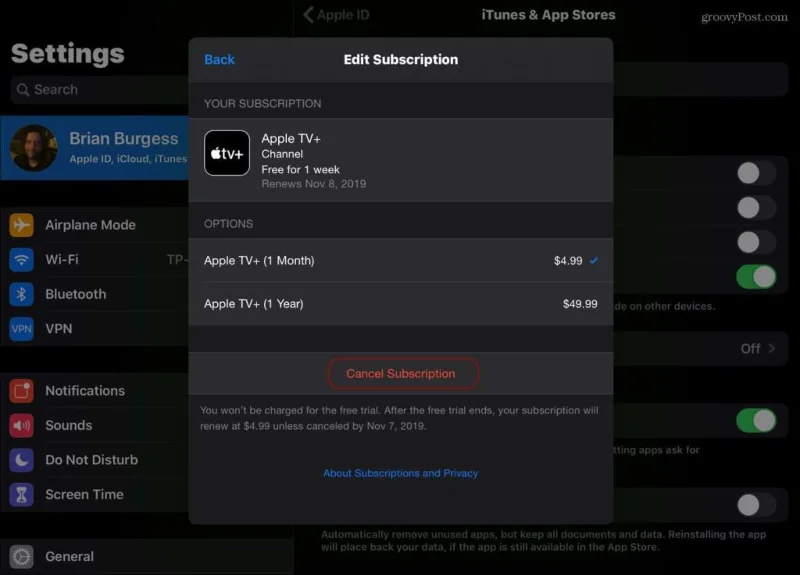Open Sounds settings row
The image size is (800, 575).
click(x=95, y=426)
